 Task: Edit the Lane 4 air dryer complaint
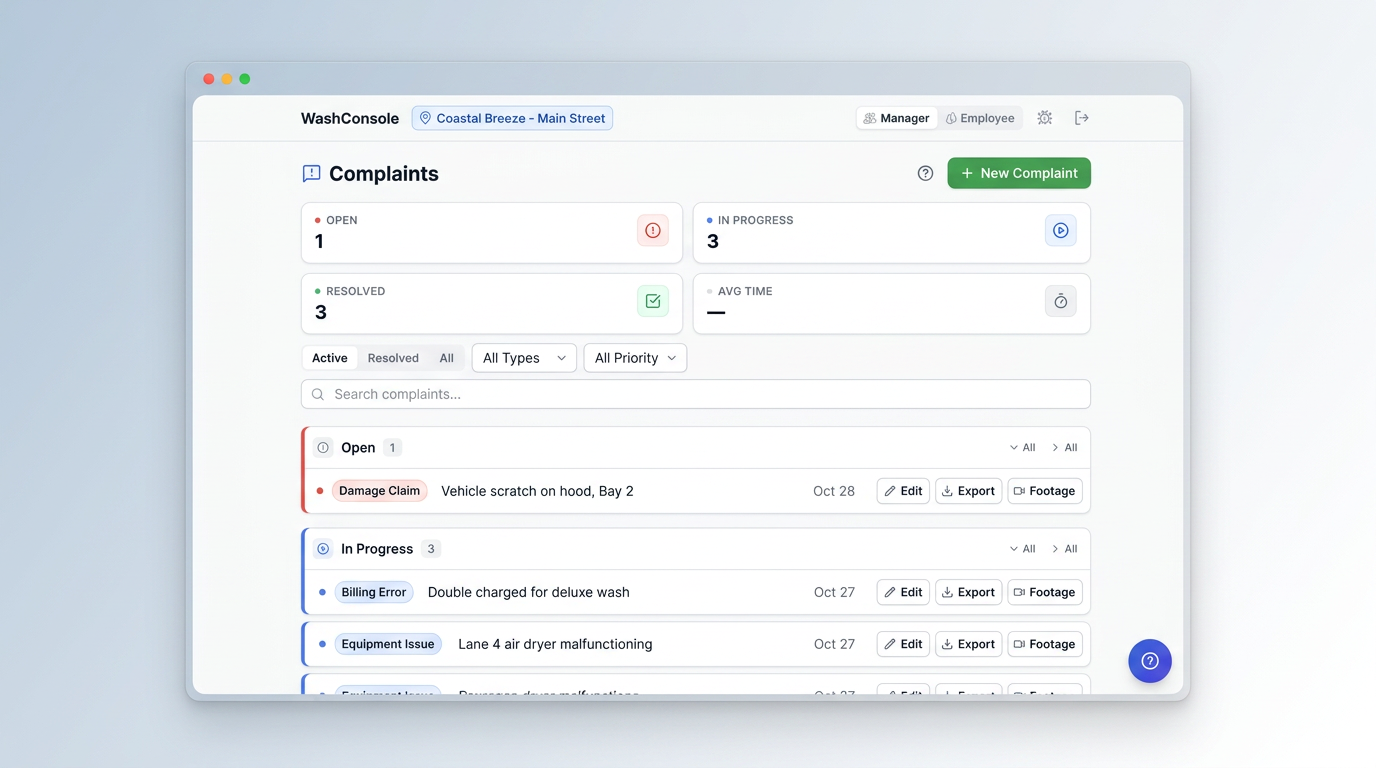[903, 644]
